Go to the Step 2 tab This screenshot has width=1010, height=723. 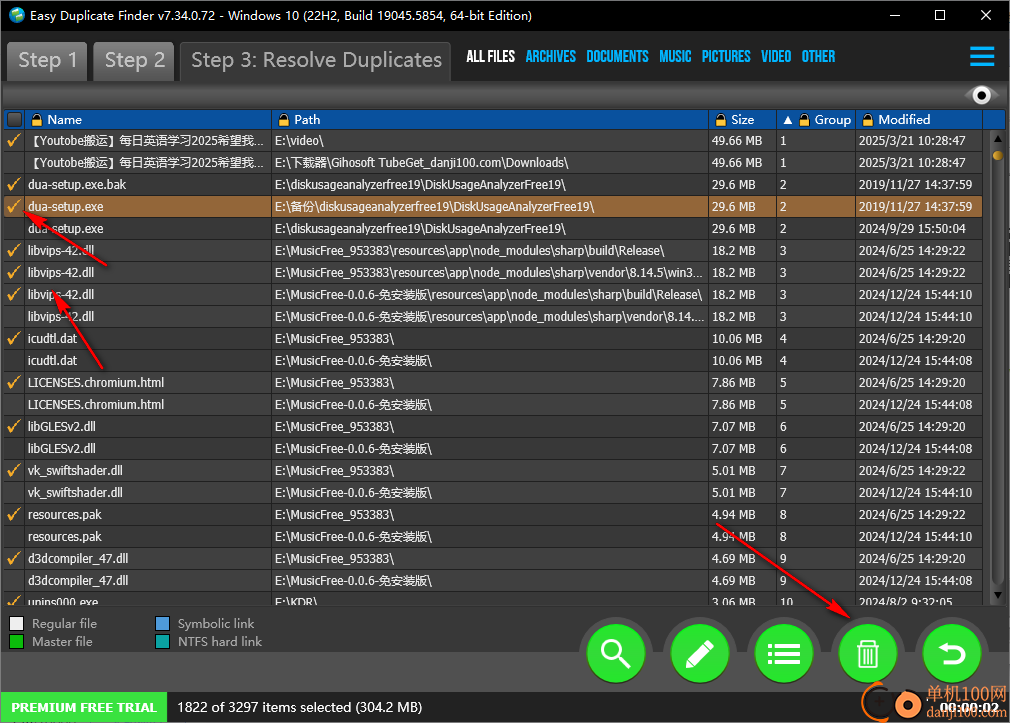point(134,61)
